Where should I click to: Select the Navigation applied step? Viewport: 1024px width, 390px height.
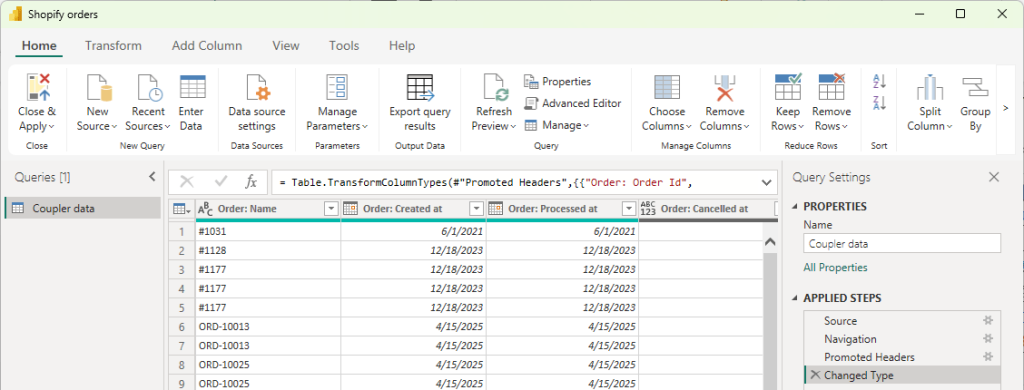[x=901, y=339]
